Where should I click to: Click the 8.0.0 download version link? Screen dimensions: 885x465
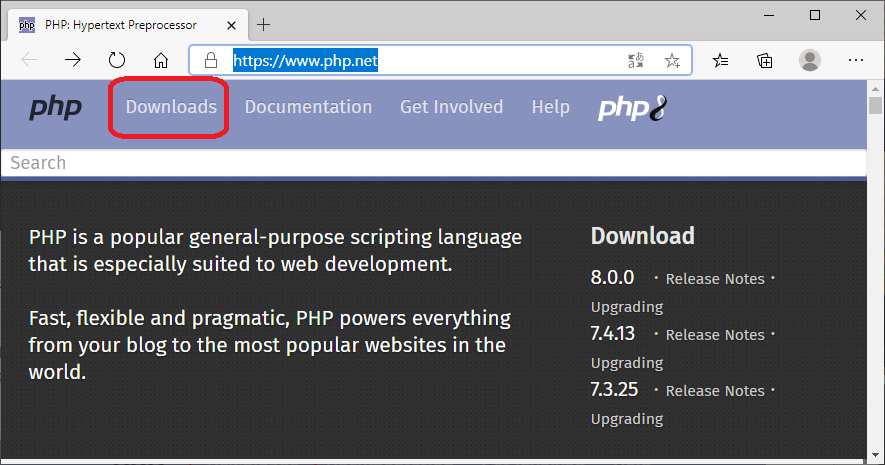pyautogui.click(x=612, y=278)
